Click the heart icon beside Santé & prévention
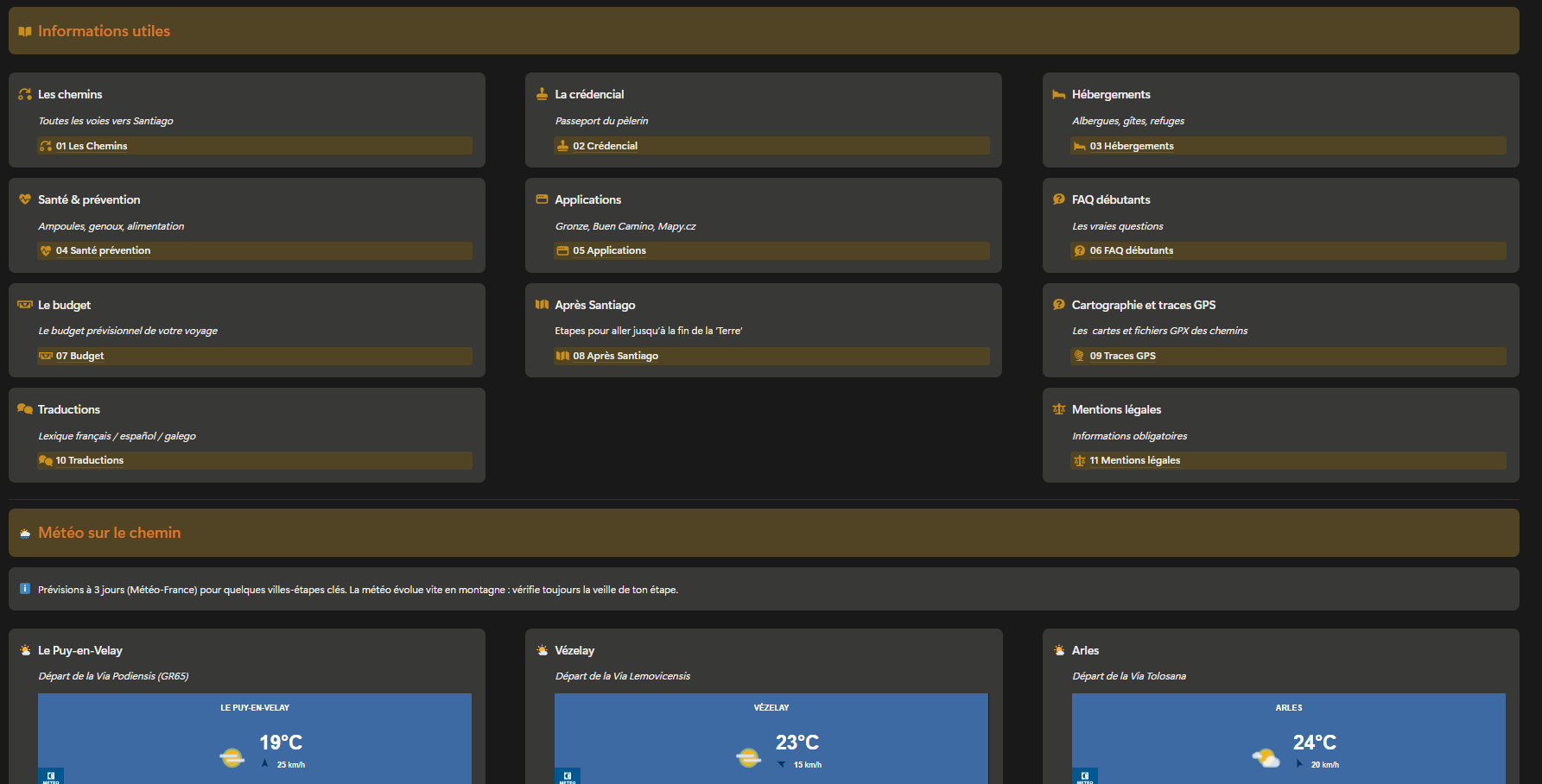 tap(25, 199)
